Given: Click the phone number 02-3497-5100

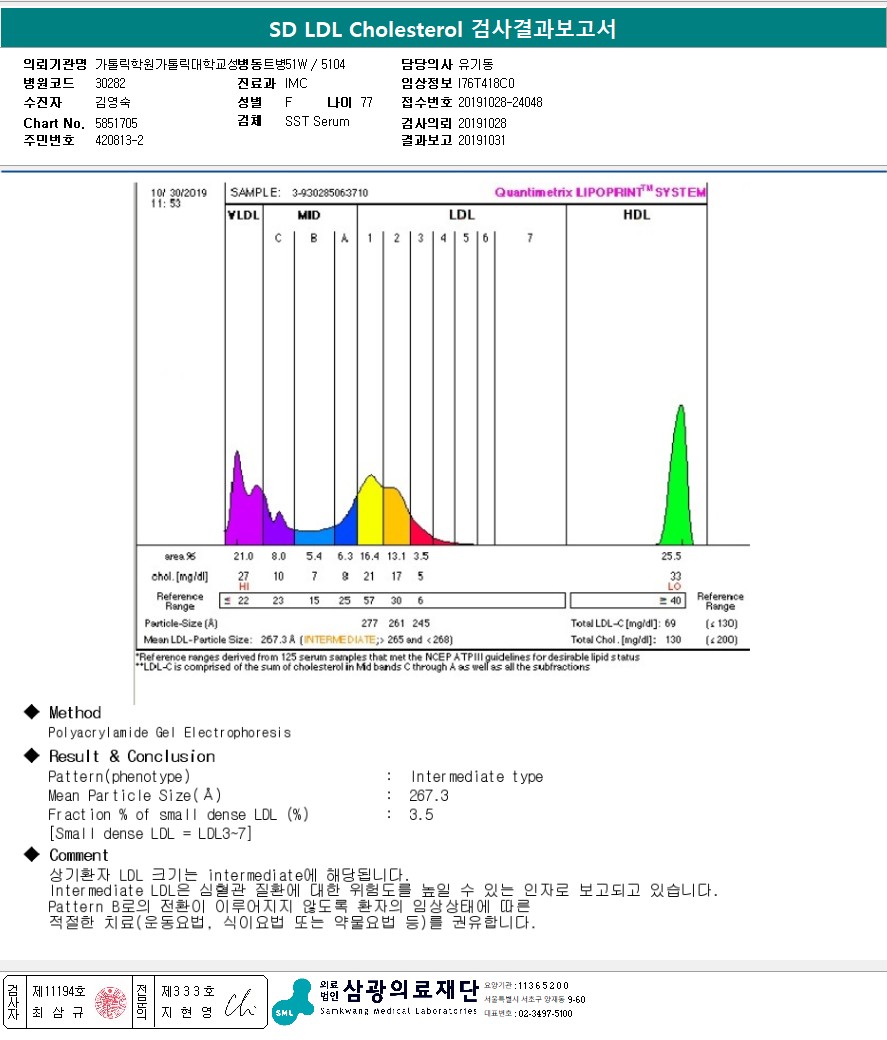Looking at the screenshot, I should 545,1014.
